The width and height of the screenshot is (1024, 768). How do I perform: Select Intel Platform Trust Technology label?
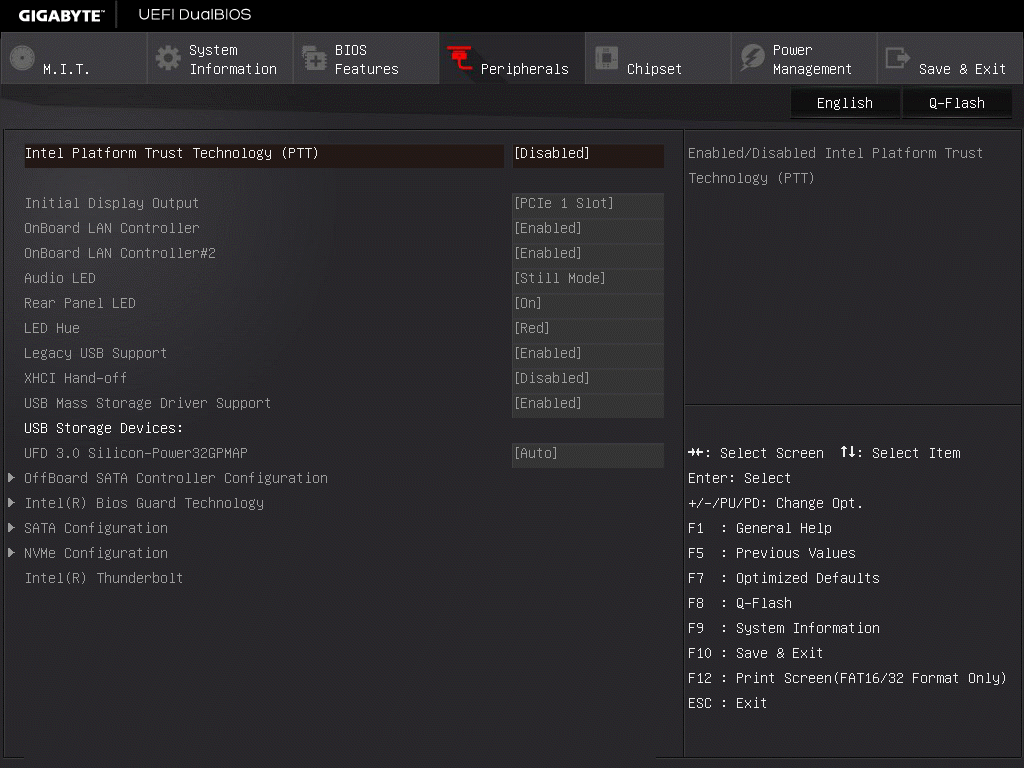(172, 153)
